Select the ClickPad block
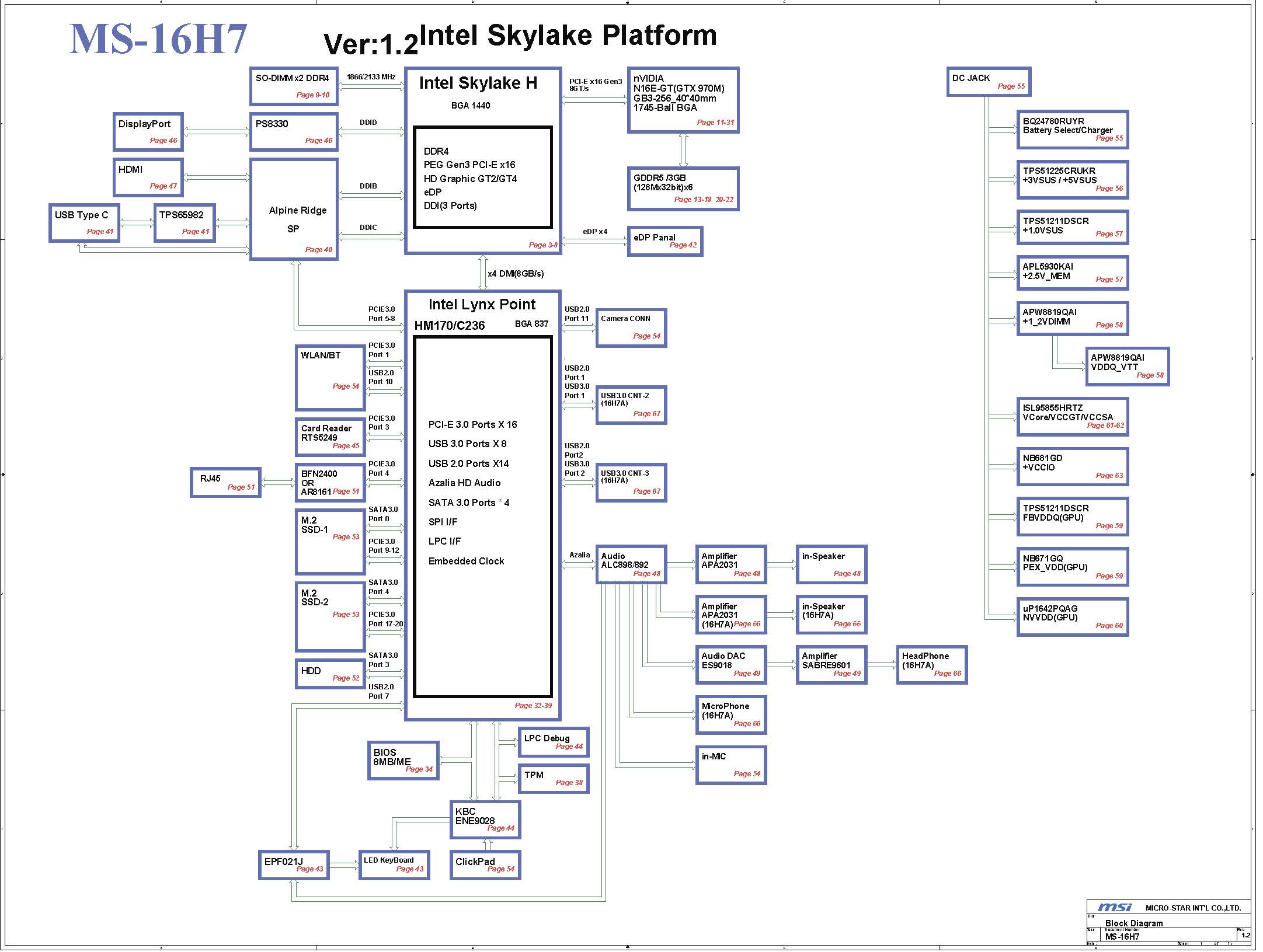 pyautogui.click(x=485, y=865)
